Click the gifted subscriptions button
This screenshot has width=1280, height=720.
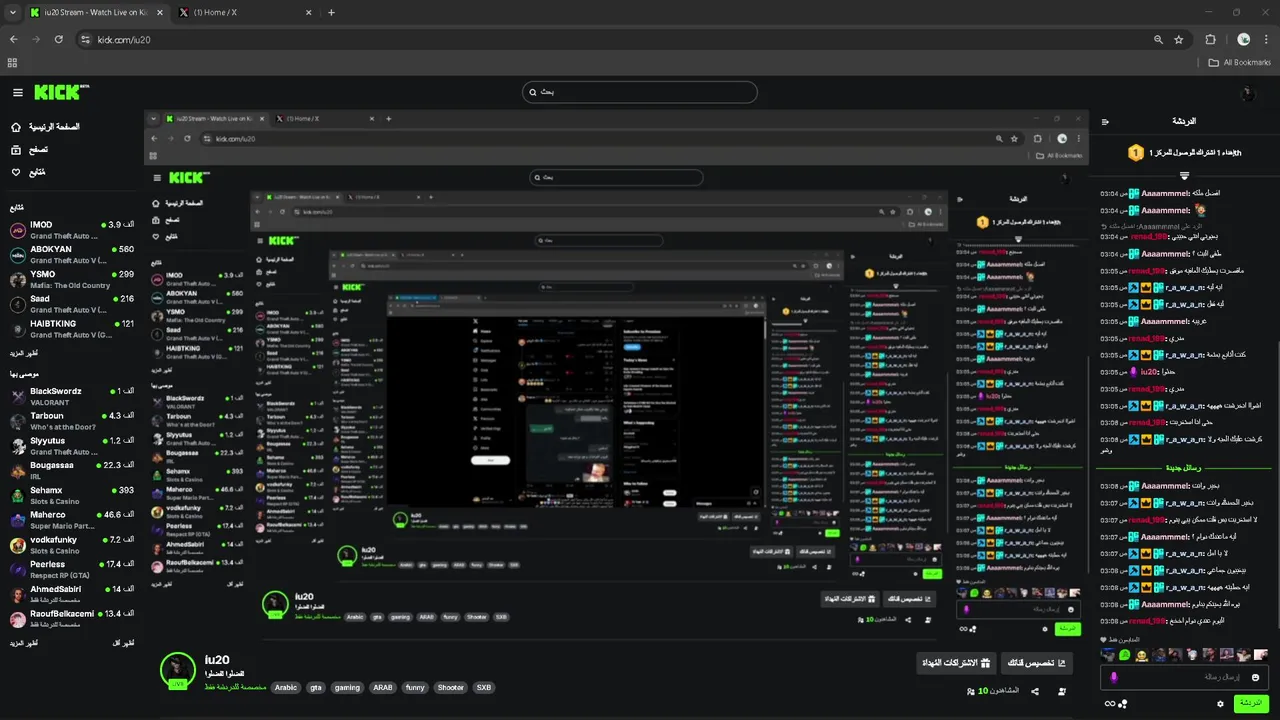(x=956, y=663)
